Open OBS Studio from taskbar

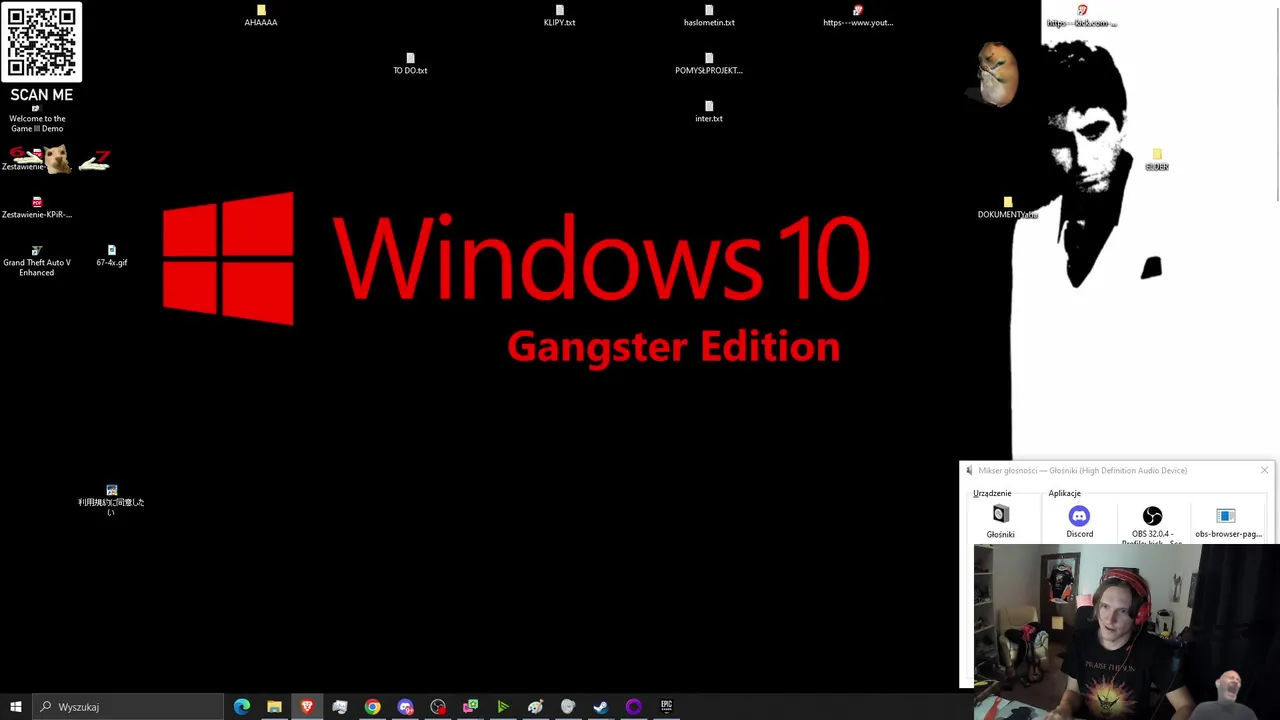[438, 707]
